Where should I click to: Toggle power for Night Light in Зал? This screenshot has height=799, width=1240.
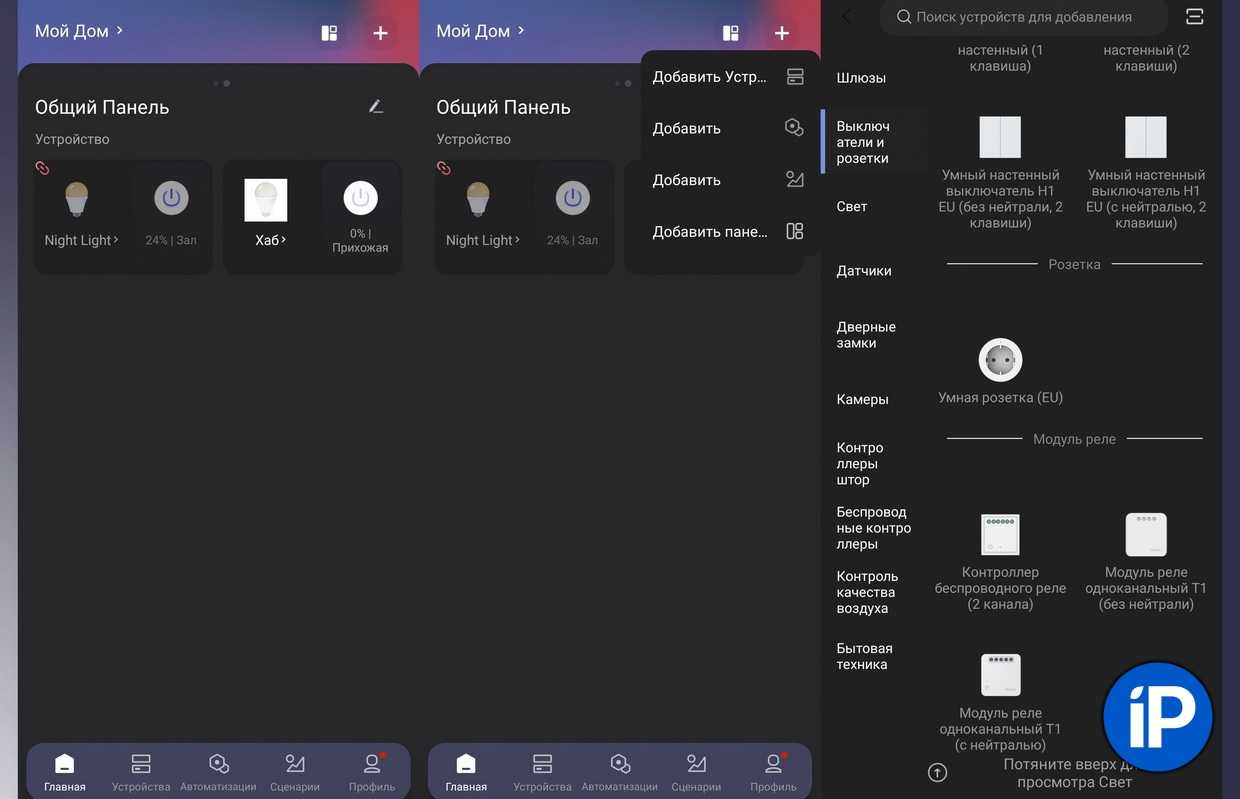coord(171,198)
